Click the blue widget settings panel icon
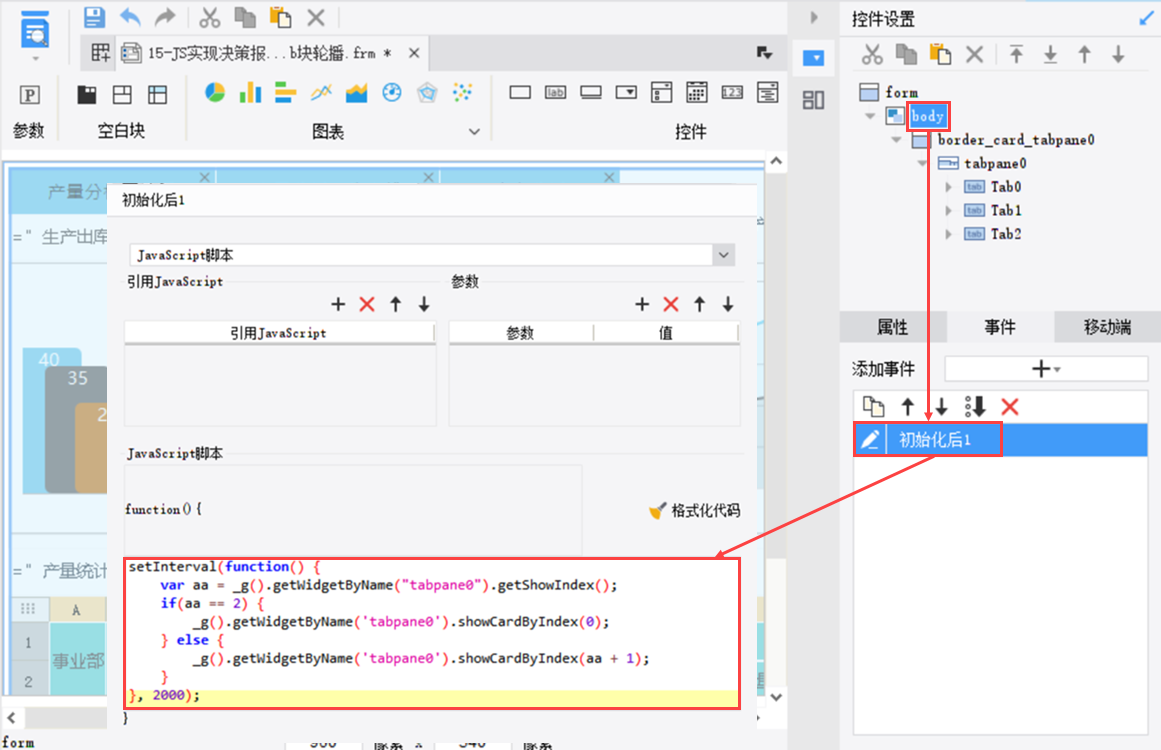 tap(814, 58)
